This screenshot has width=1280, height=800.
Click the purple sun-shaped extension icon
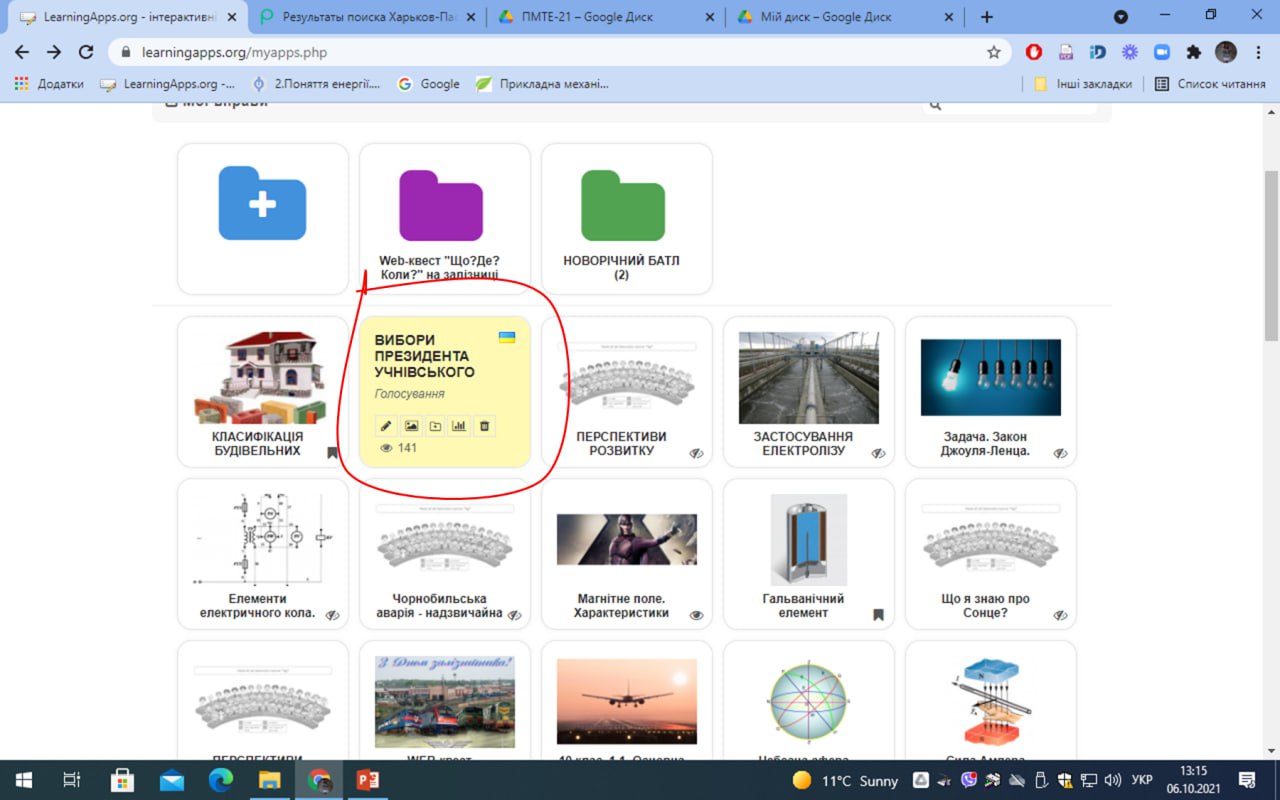(x=1130, y=52)
